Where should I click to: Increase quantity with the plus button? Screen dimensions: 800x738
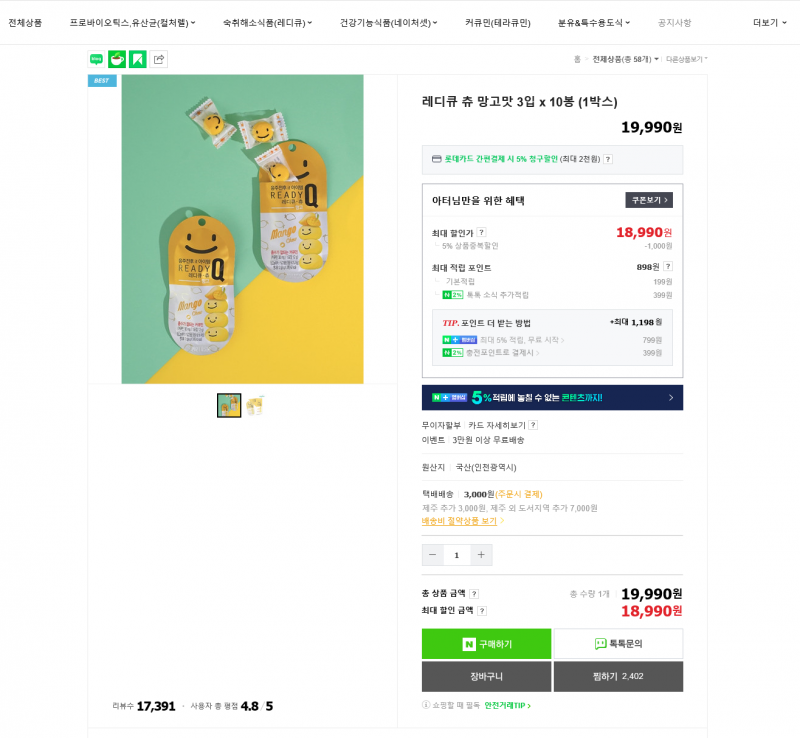pyautogui.click(x=481, y=555)
